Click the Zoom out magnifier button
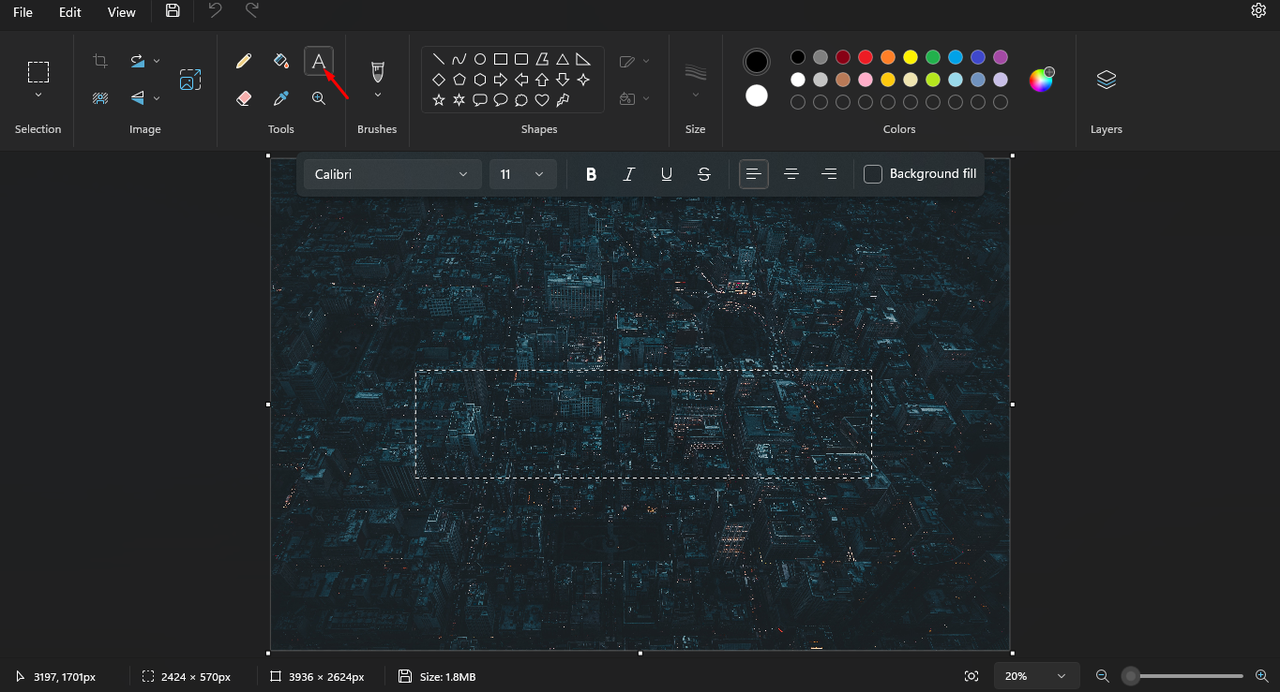Image resolution: width=1280 pixels, height=692 pixels. click(1102, 676)
